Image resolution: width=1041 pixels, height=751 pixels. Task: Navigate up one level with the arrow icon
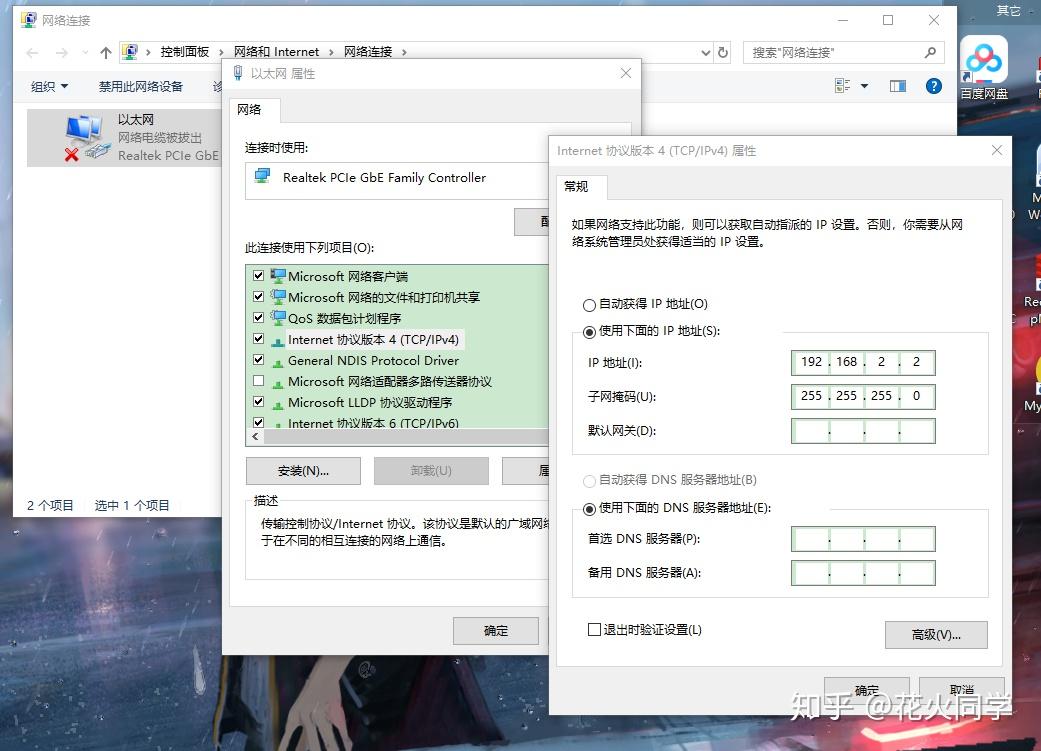[104, 51]
